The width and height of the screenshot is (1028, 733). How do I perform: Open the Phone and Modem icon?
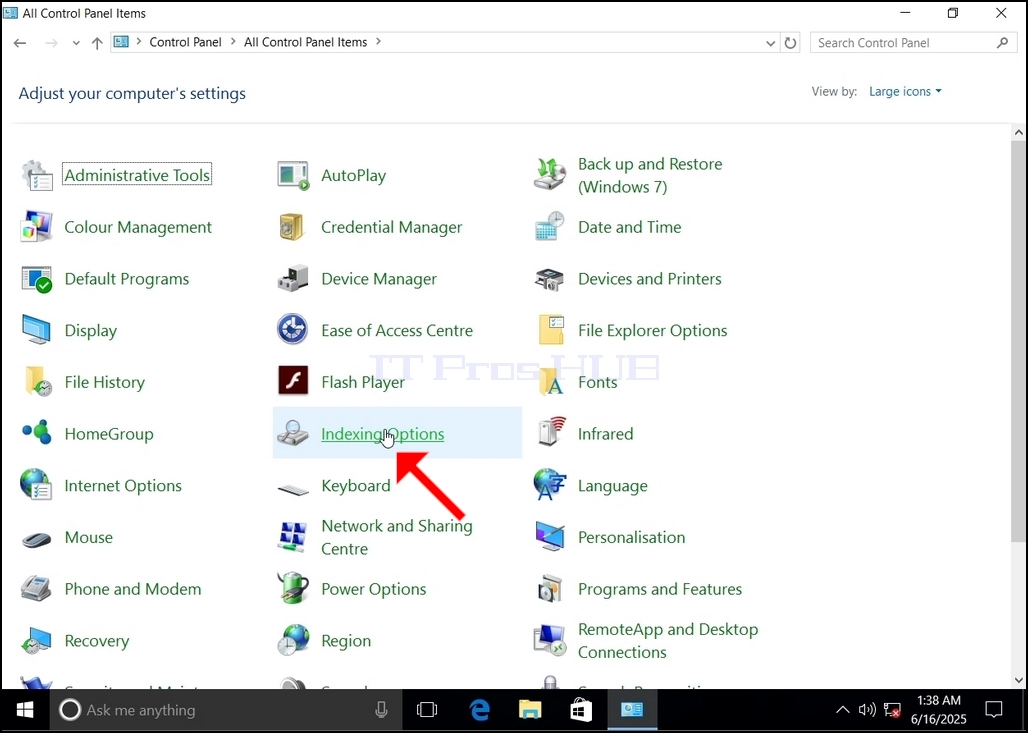(37, 589)
